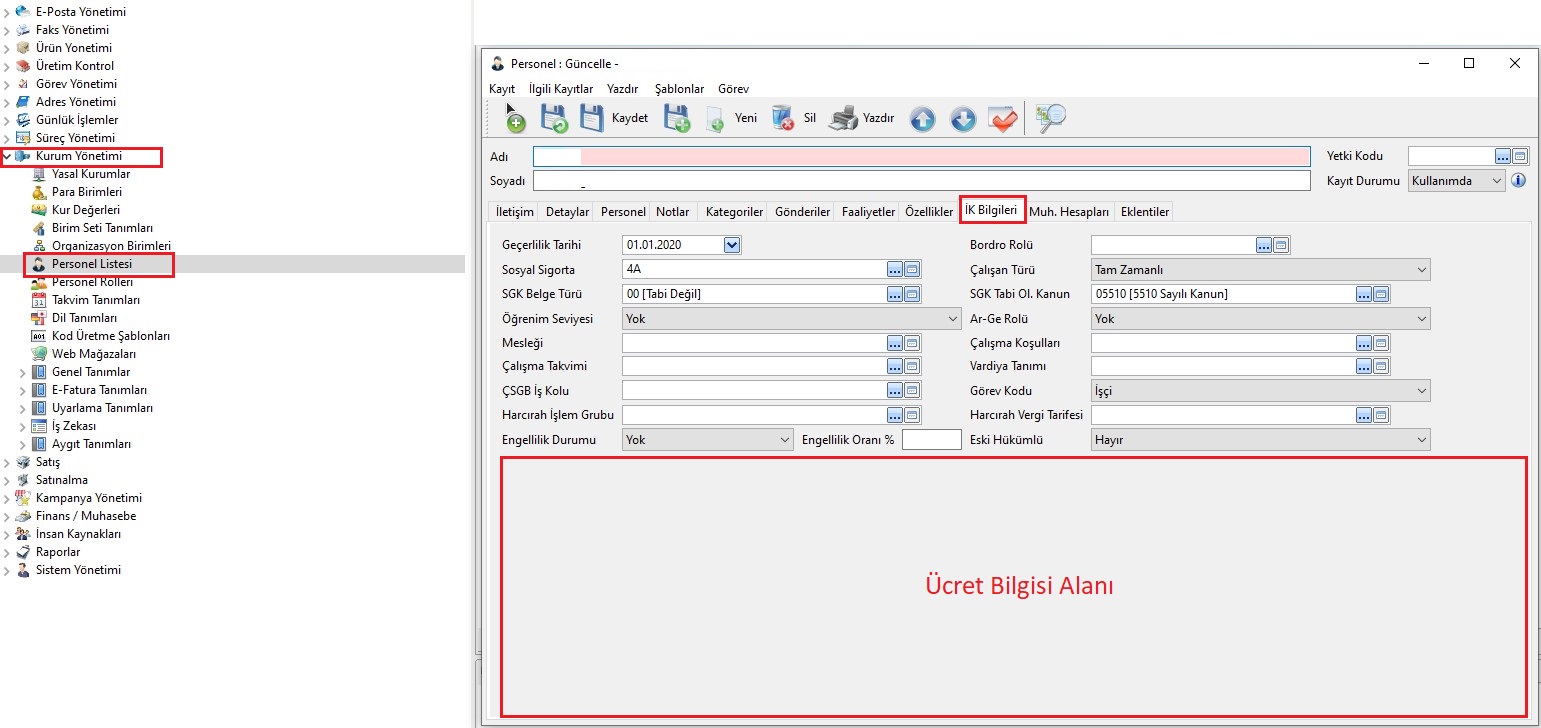Select Organizasyon Birimleri in the sidebar
The height and width of the screenshot is (728, 1541).
coord(111,246)
